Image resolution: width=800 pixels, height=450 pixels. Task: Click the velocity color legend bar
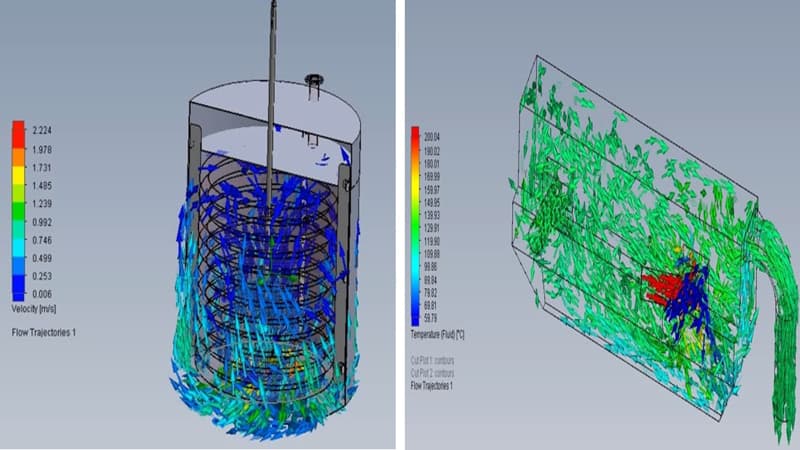pyautogui.click(x=18, y=211)
